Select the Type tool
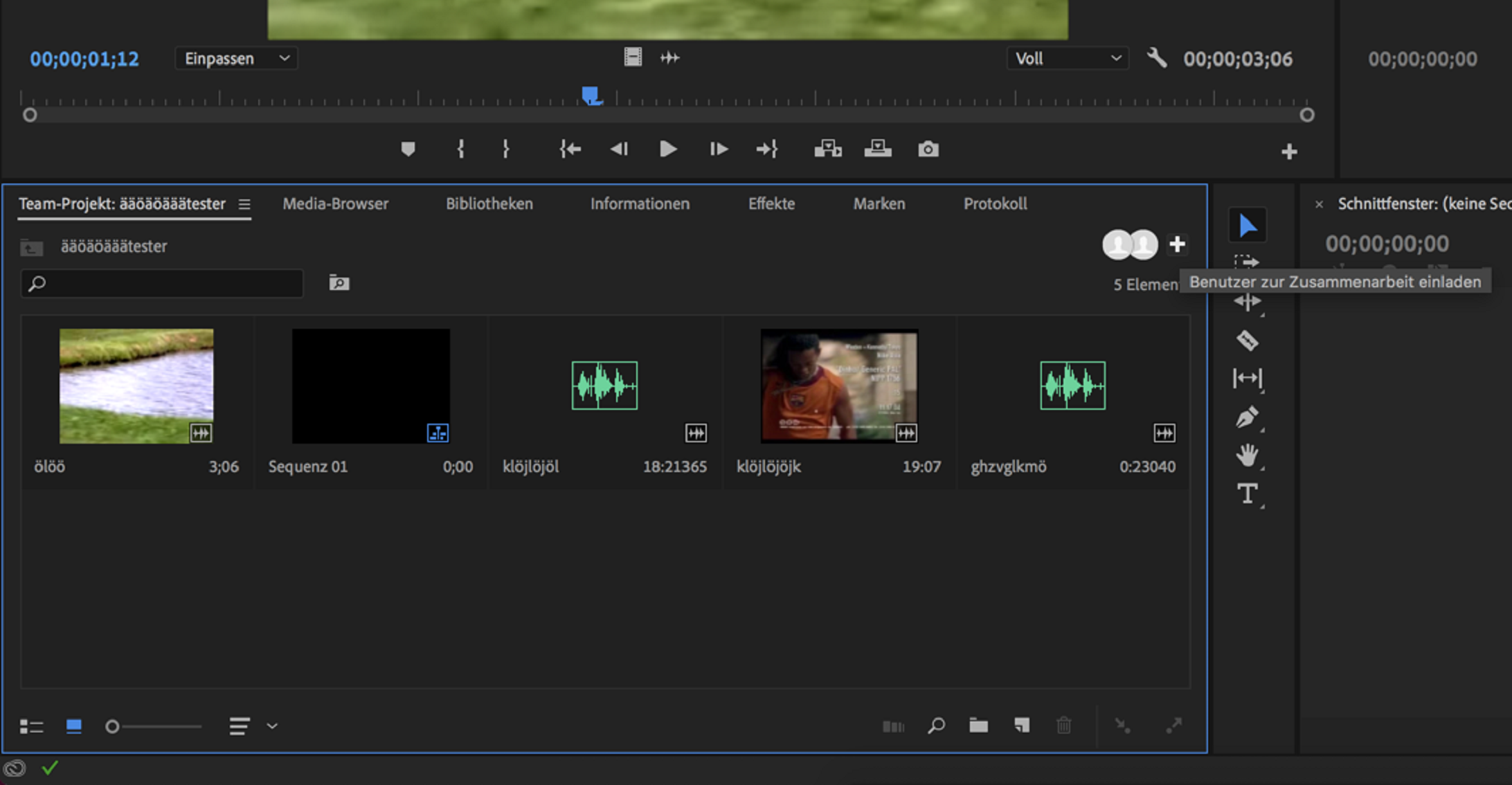1512x785 pixels. pos(1247,494)
